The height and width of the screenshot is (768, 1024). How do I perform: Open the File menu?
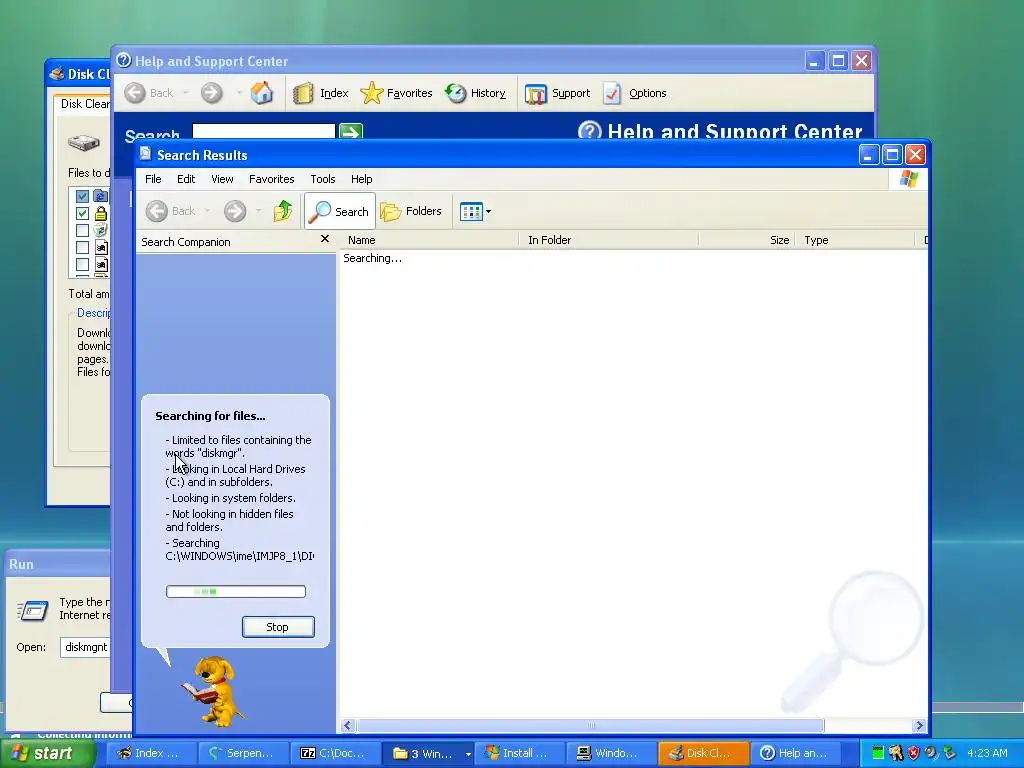click(153, 179)
